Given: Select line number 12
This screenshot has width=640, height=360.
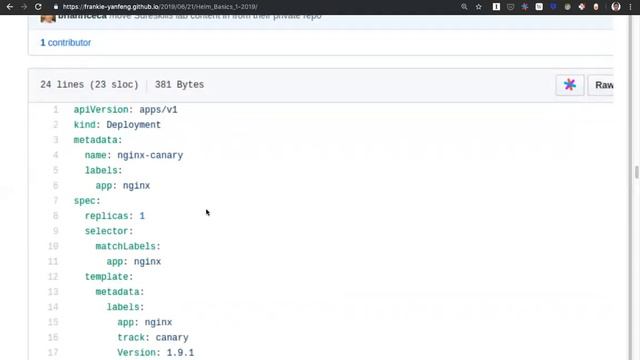Looking at the screenshot, I should click(53, 276).
